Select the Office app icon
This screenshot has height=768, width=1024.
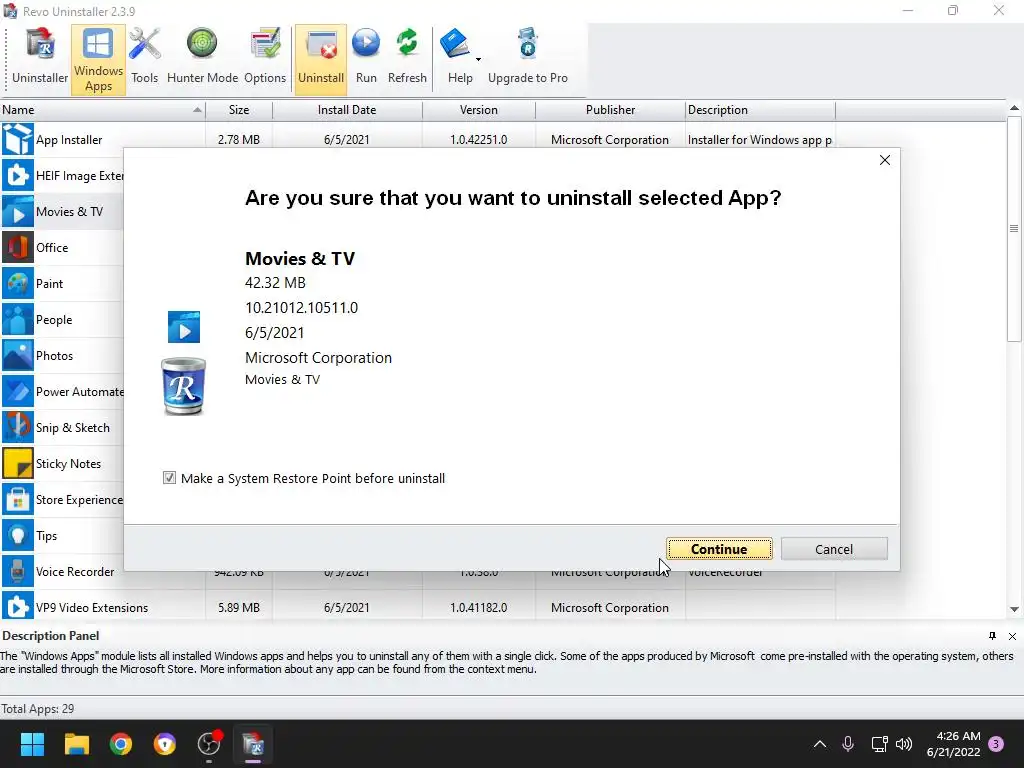(x=18, y=248)
